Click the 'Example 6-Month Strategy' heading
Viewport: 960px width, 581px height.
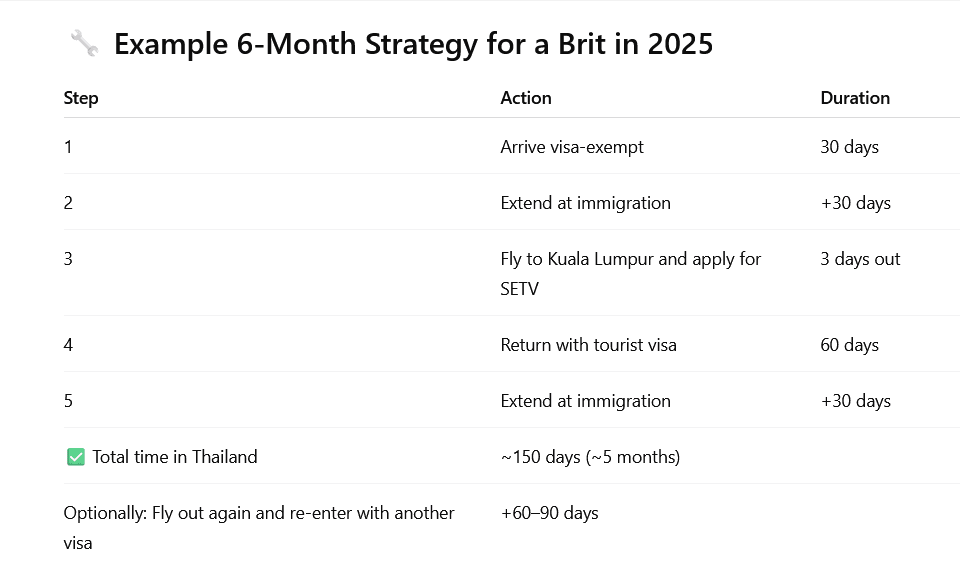[x=413, y=44]
